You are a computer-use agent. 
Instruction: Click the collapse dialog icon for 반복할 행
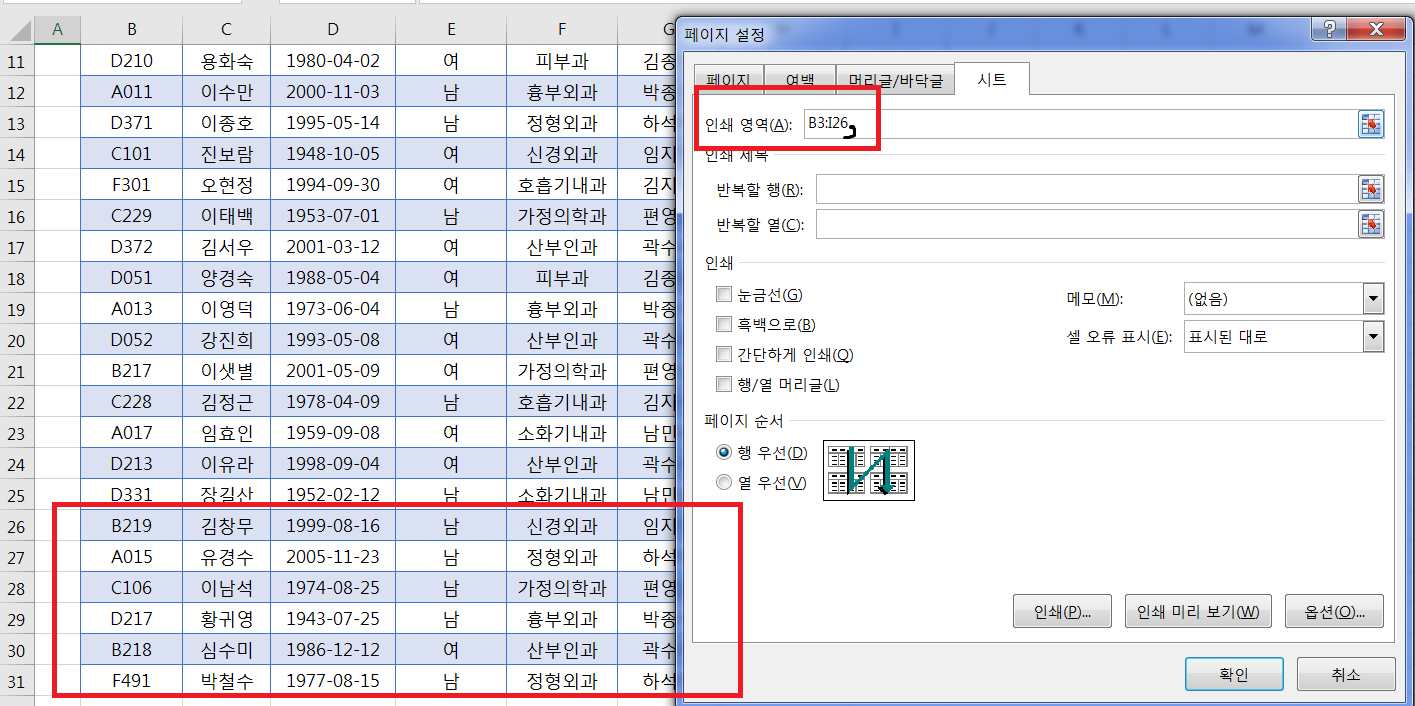coord(1370,189)
